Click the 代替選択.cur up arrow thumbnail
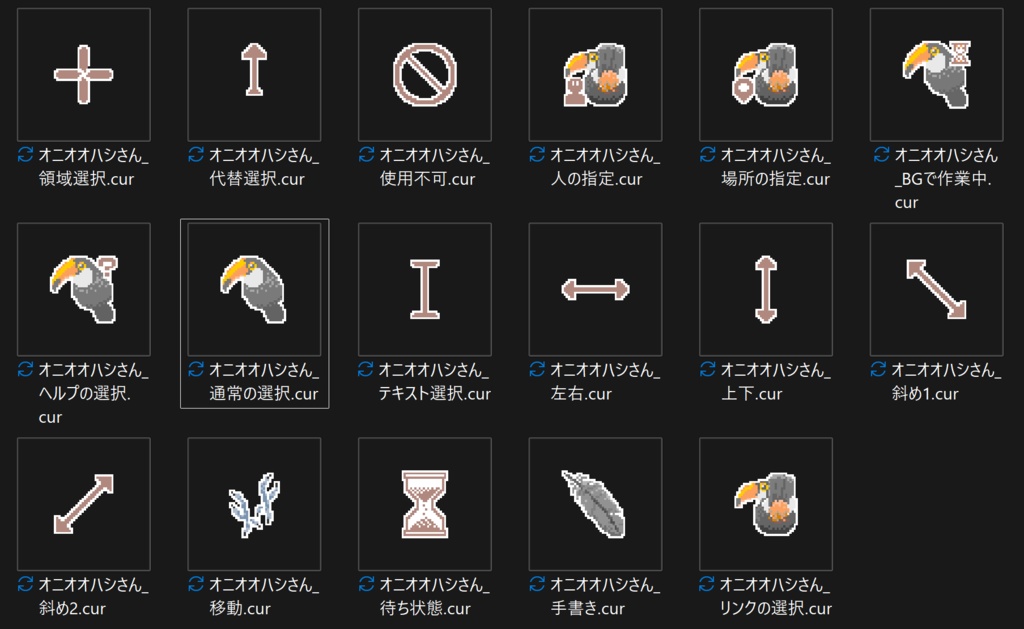 (x=254, y=74)
